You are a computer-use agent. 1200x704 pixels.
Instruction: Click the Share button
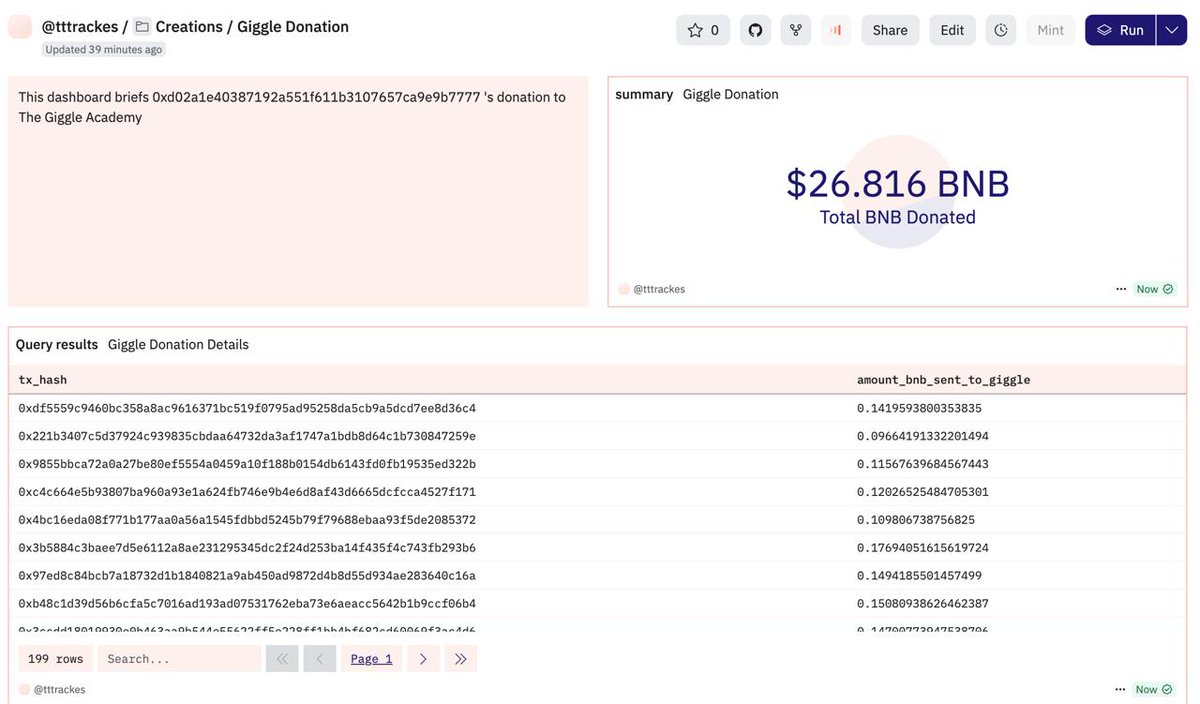tap(890, 30)
